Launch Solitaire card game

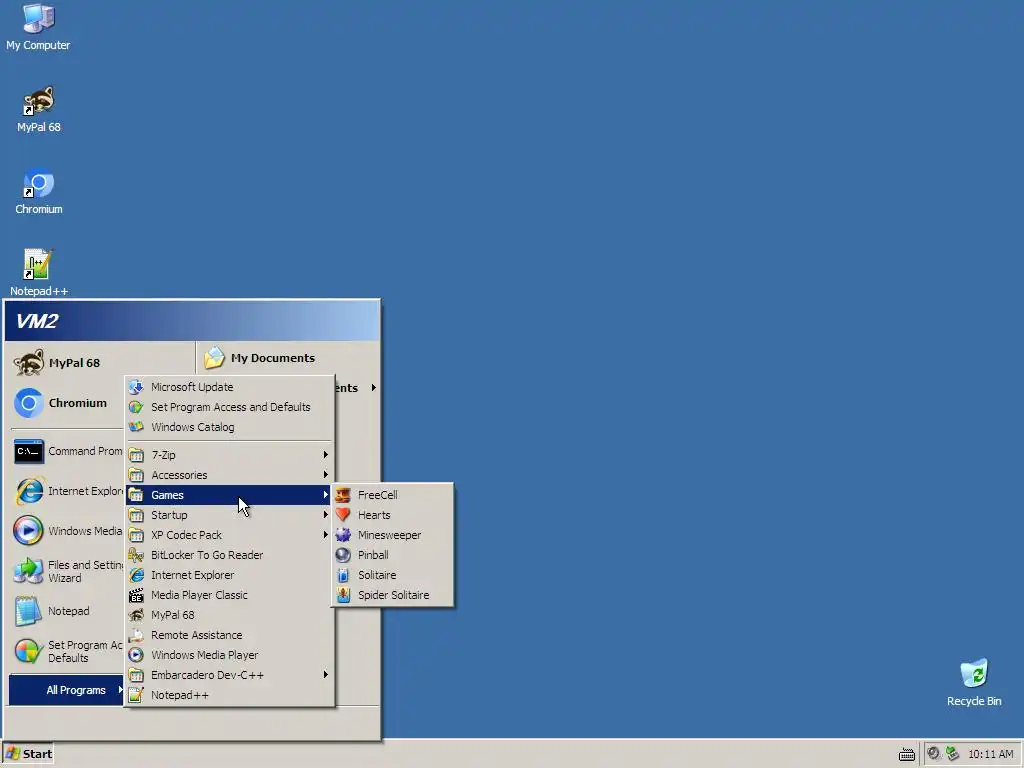[392, 575]
